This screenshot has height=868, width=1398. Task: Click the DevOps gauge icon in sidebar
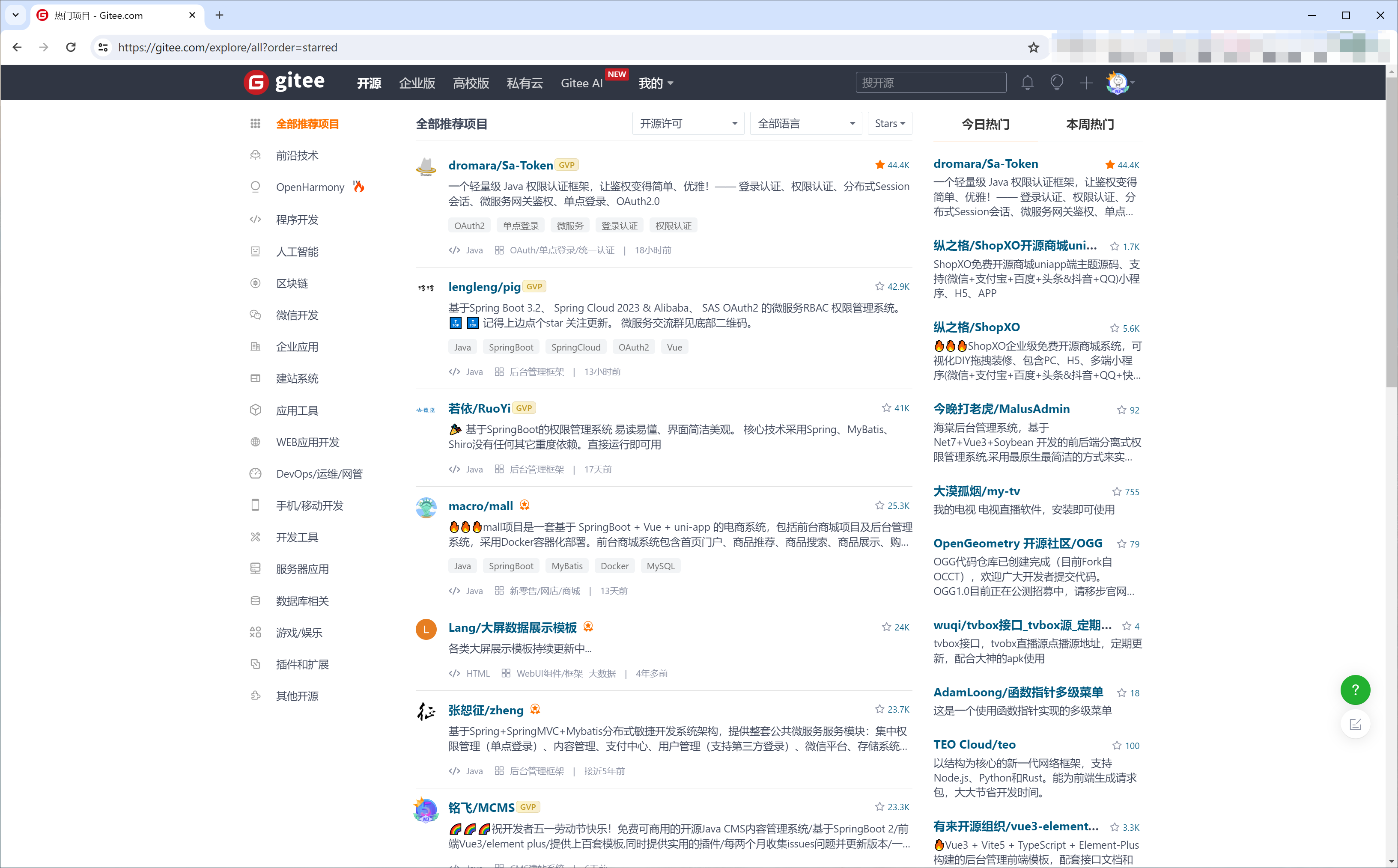click(x=256, y=474)
